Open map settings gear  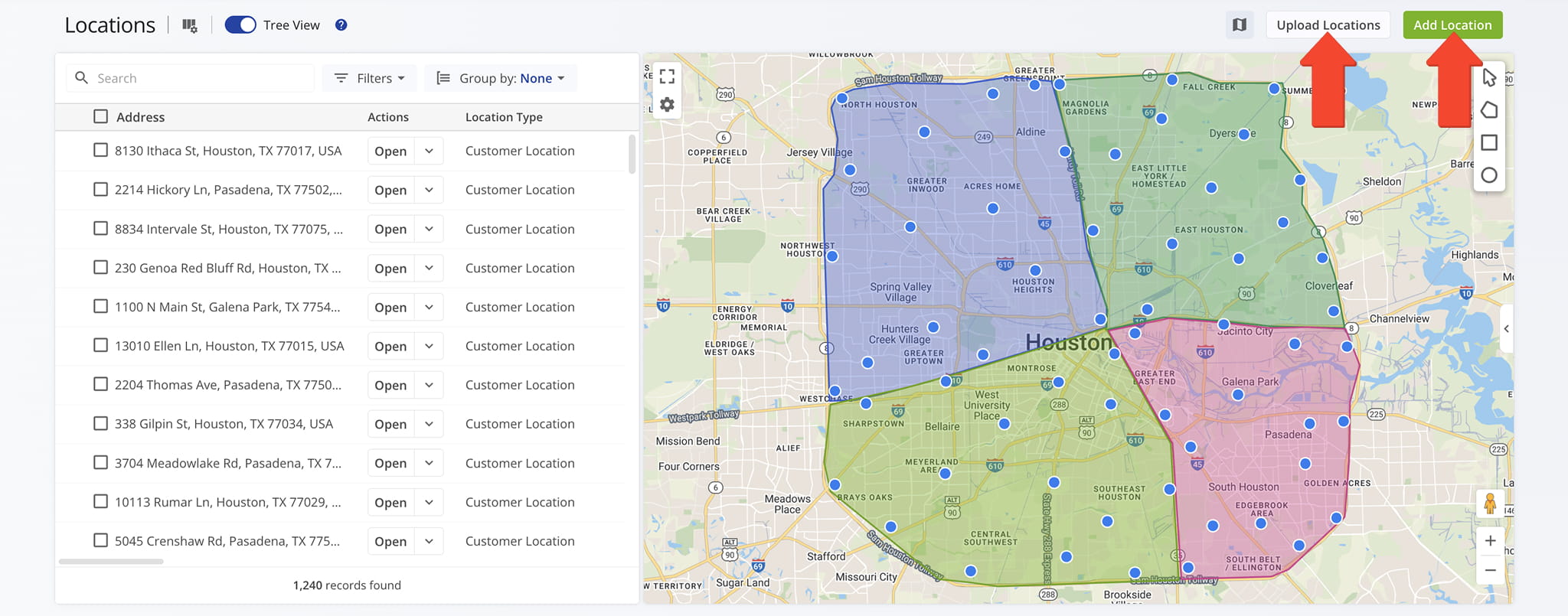667,104
